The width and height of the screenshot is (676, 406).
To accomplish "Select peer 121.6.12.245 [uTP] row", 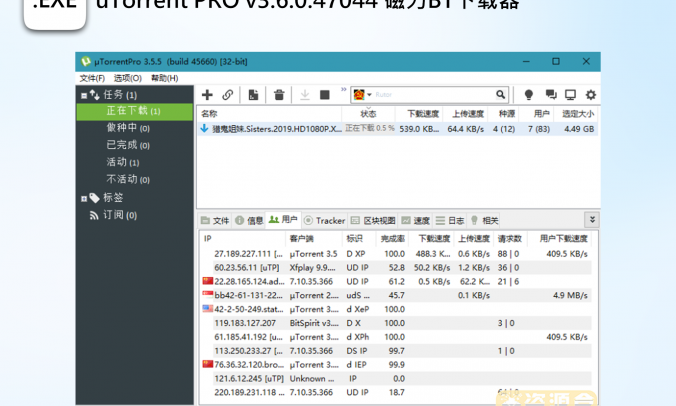I will (x=397, y=378).
